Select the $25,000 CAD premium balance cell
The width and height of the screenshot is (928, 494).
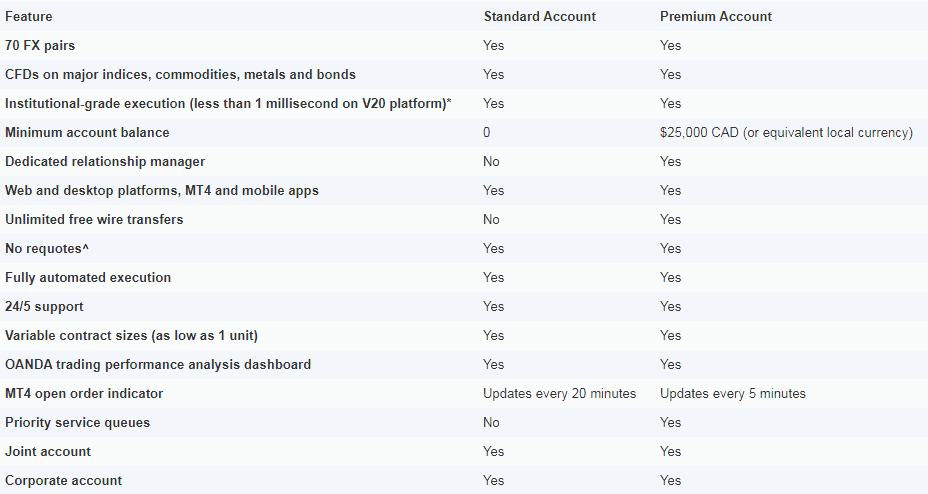(x=787, y=133)
